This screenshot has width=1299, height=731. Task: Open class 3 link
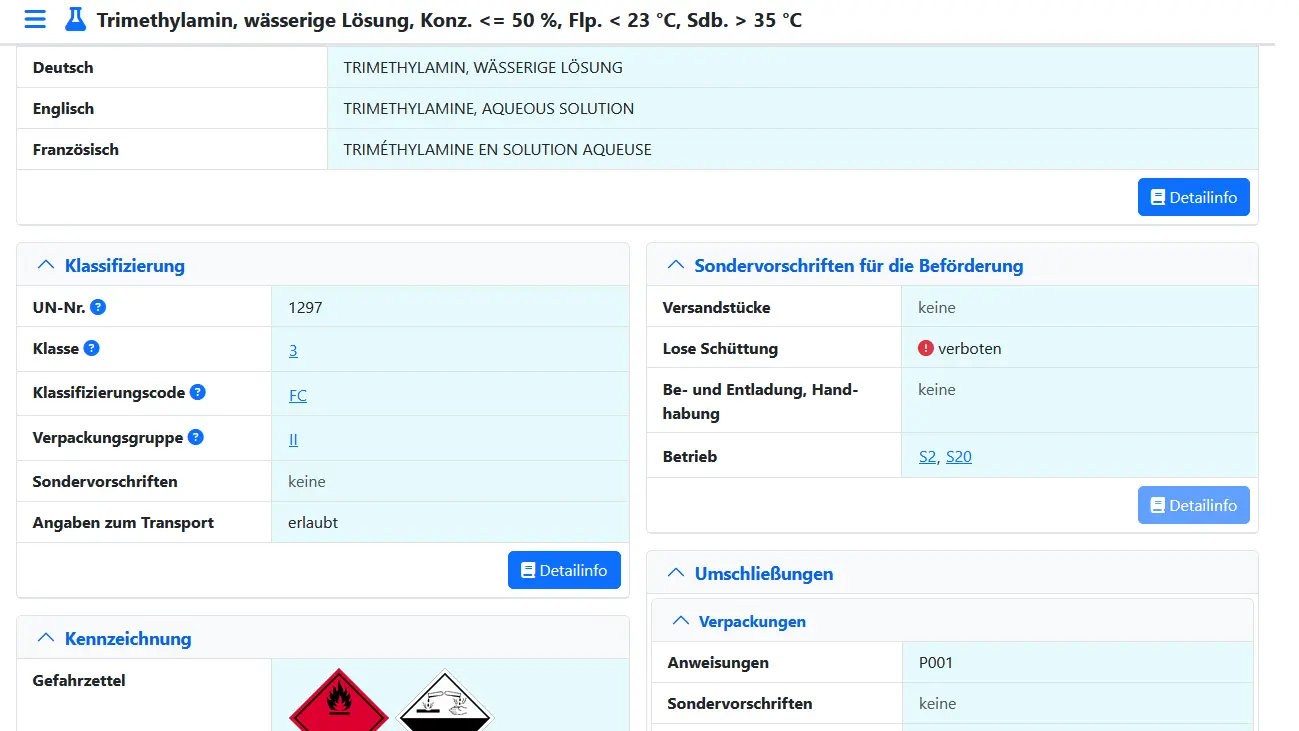tap(293, 350)
